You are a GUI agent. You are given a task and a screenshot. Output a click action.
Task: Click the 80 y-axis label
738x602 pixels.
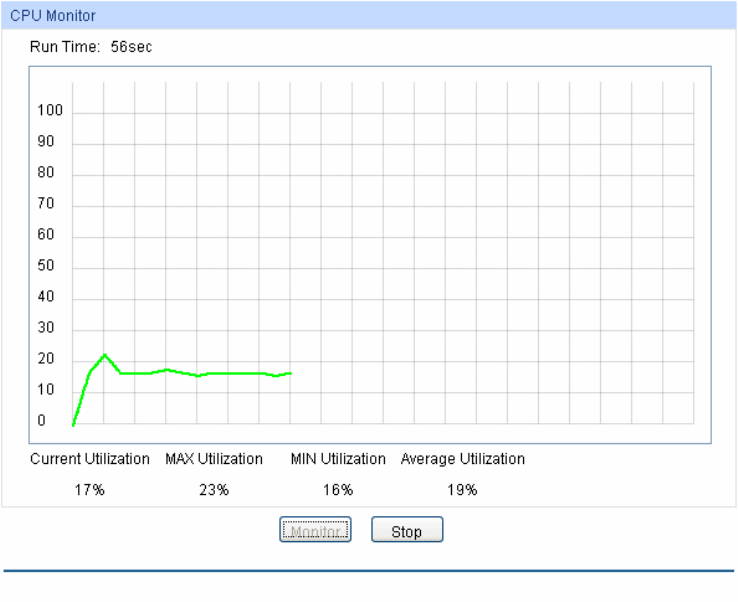coord(46,172)
